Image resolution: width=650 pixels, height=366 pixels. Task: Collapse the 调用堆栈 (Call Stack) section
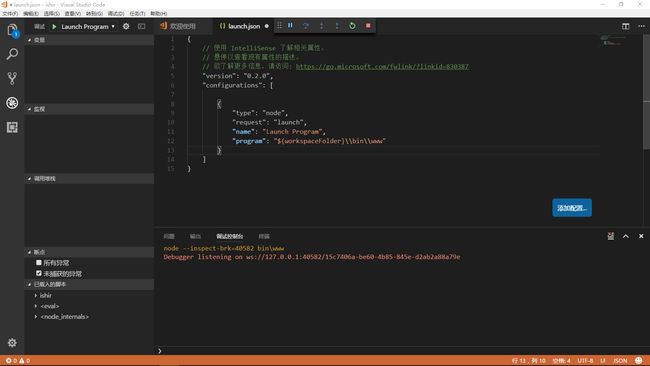coord(89,179)
